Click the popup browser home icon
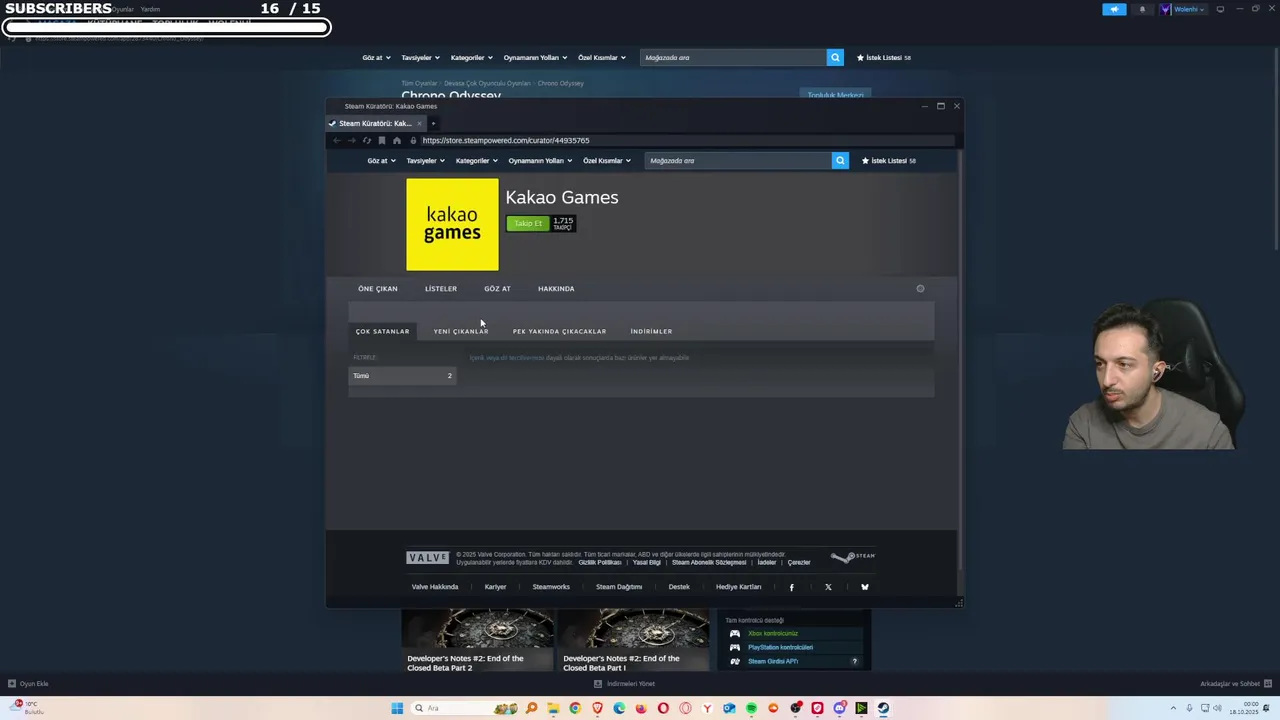The height and width of the screenshot is (720, 1280). click(x=396, y=140)
